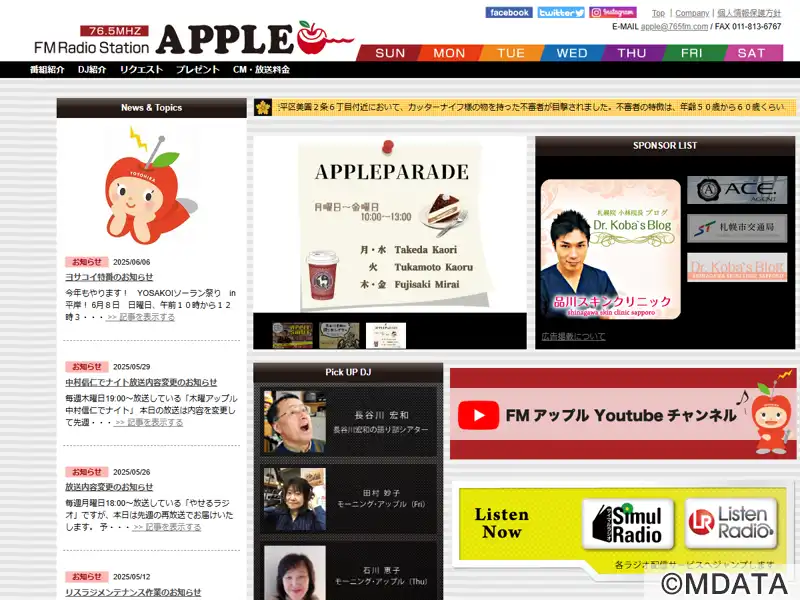Click the Top link in header
Screen dimensions: 800x600
tap(658, 13)
